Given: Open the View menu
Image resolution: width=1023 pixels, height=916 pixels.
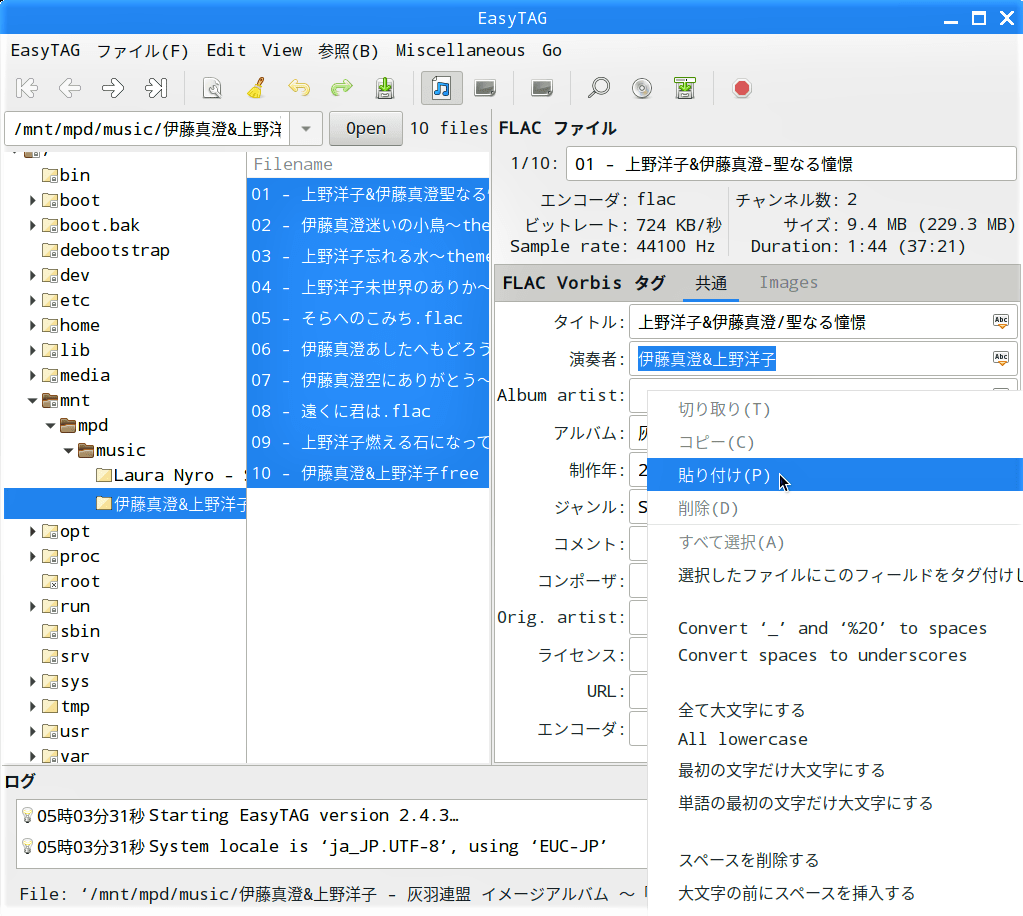Looking at the screenshot, I should (282, 50).
